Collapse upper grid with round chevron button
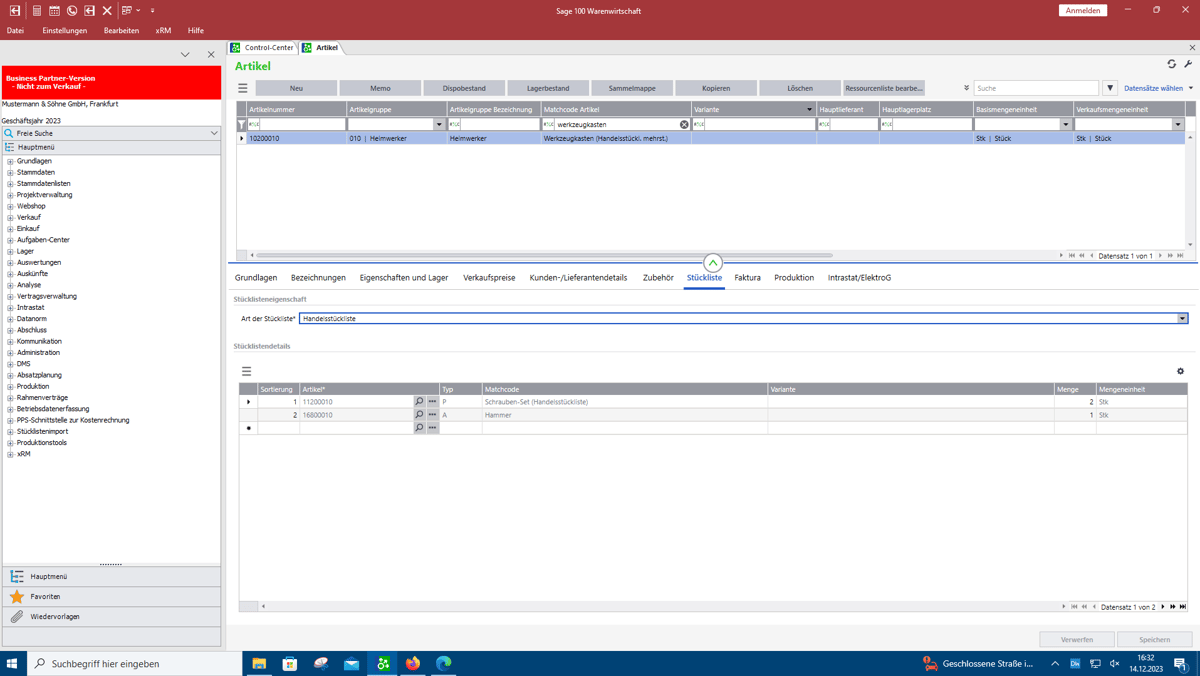 point(713,263)
